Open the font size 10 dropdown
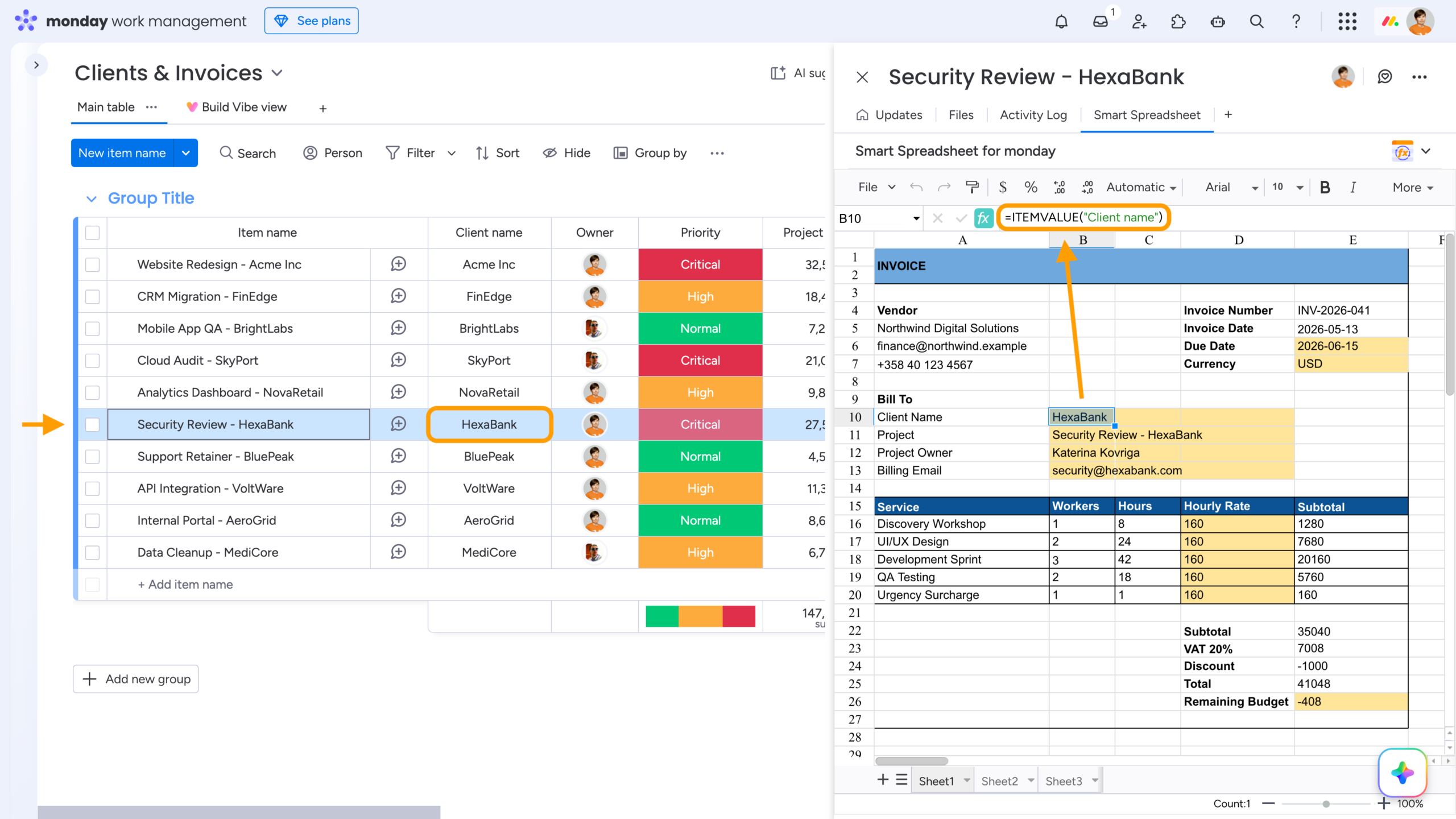Screen dimensions: 1456x819 click(x=1288, y=187)
